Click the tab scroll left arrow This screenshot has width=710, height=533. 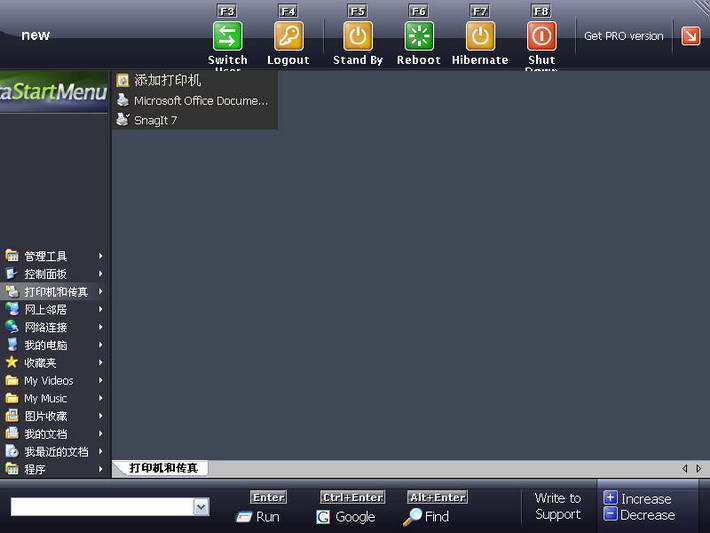pyautogui.click(x=685, y=469)
